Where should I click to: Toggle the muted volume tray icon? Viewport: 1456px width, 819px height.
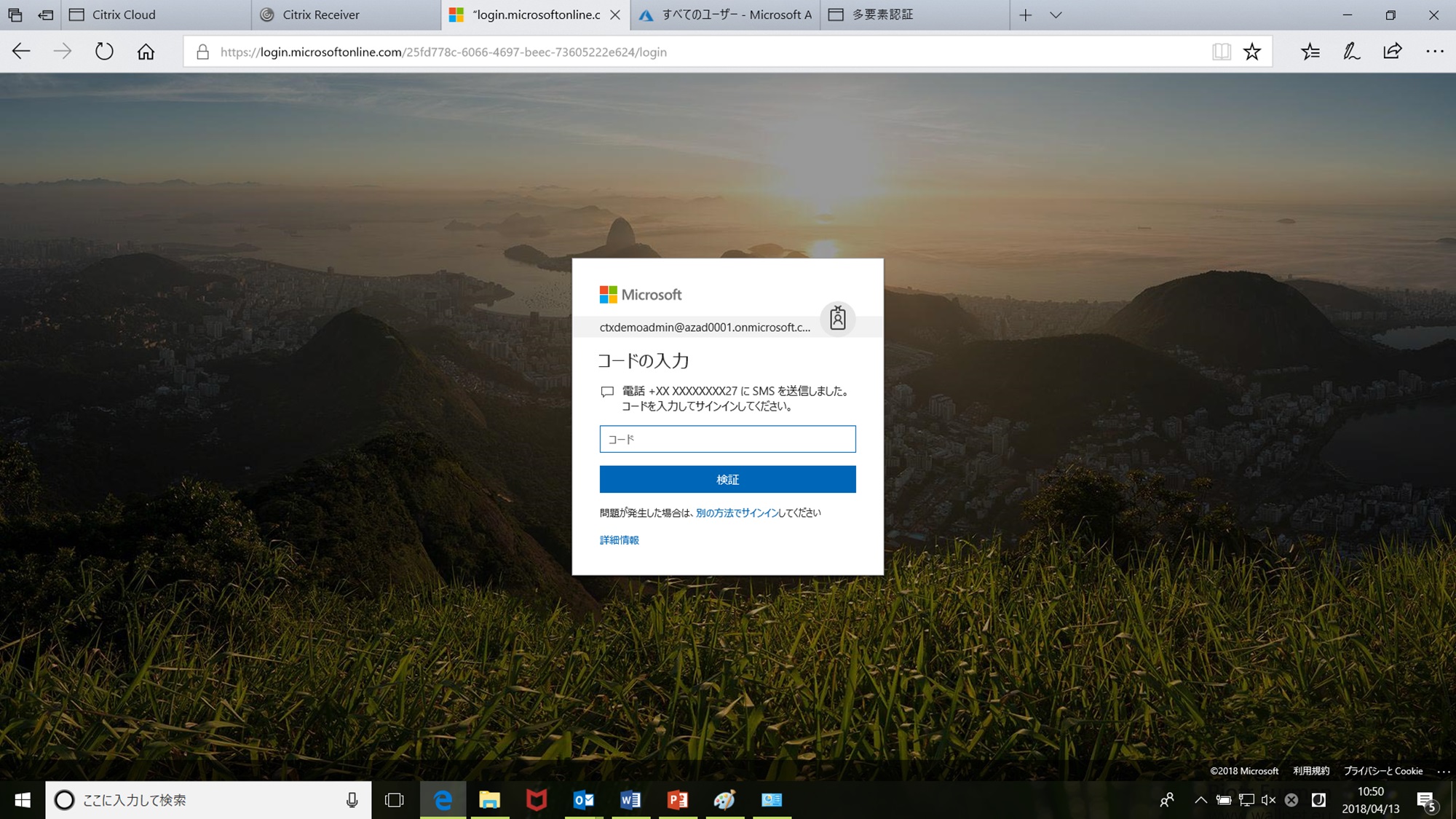[1268, 800]
